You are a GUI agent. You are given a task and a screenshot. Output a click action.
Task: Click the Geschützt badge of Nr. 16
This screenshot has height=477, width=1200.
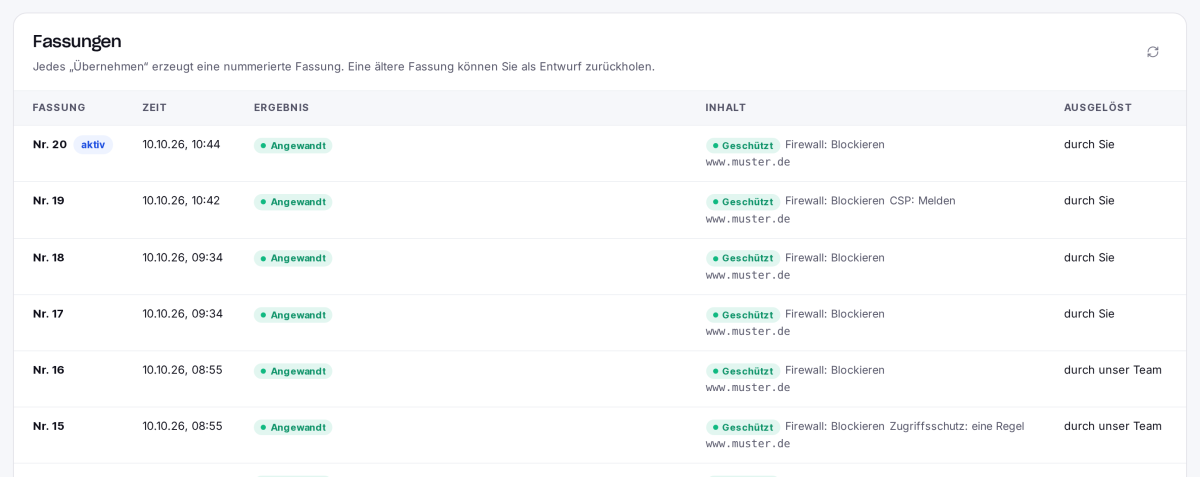click(743, 371)
